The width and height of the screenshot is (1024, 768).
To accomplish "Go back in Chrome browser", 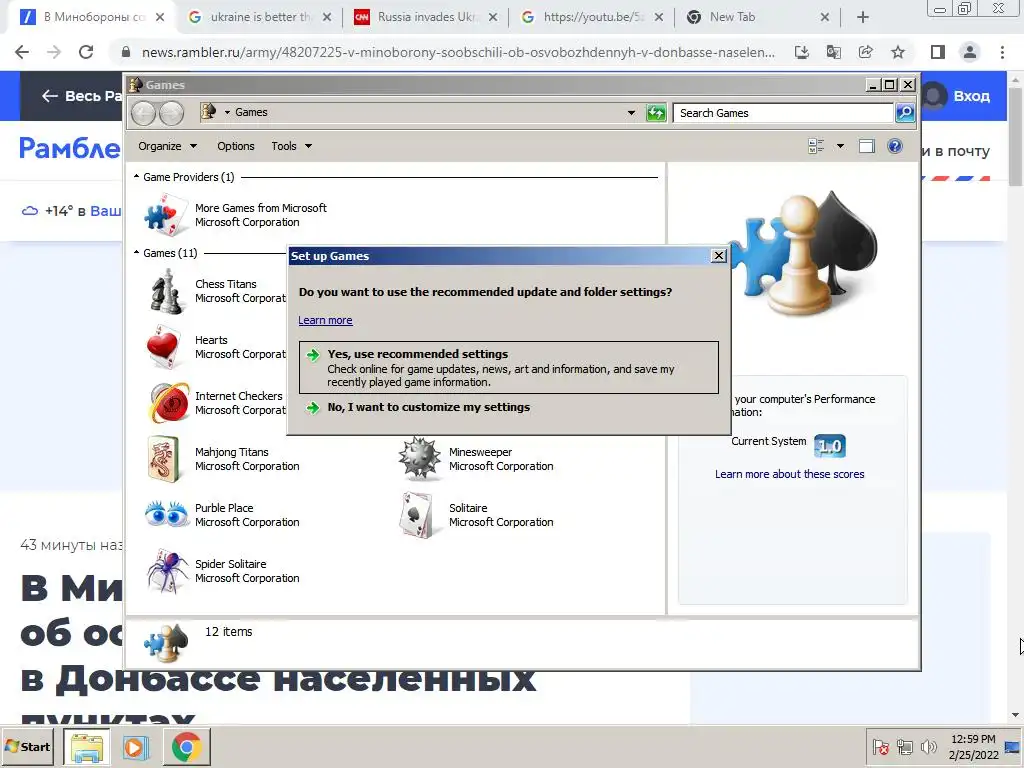I will [x=22, y=52].
